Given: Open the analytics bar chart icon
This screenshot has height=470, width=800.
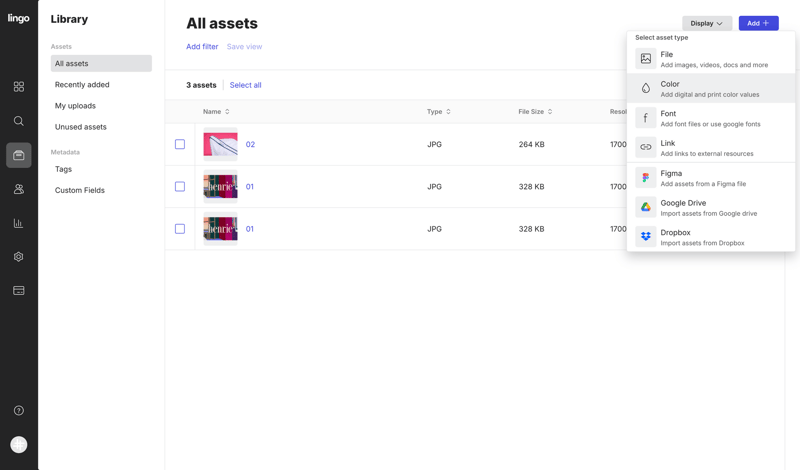Looking at the screenshot, I should tap(18, 223).
